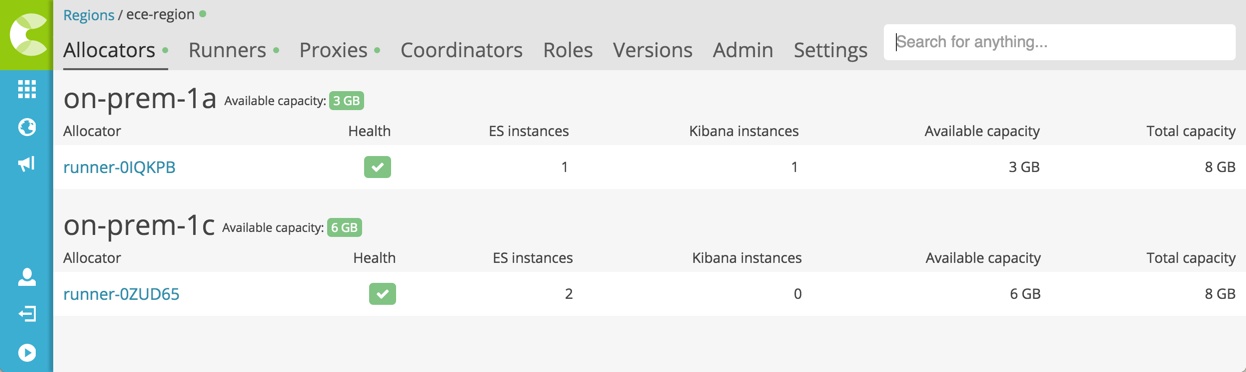The image size is (1246, 372).
Task: Switch to the Runners tab
Action: (x=227, y=50)
